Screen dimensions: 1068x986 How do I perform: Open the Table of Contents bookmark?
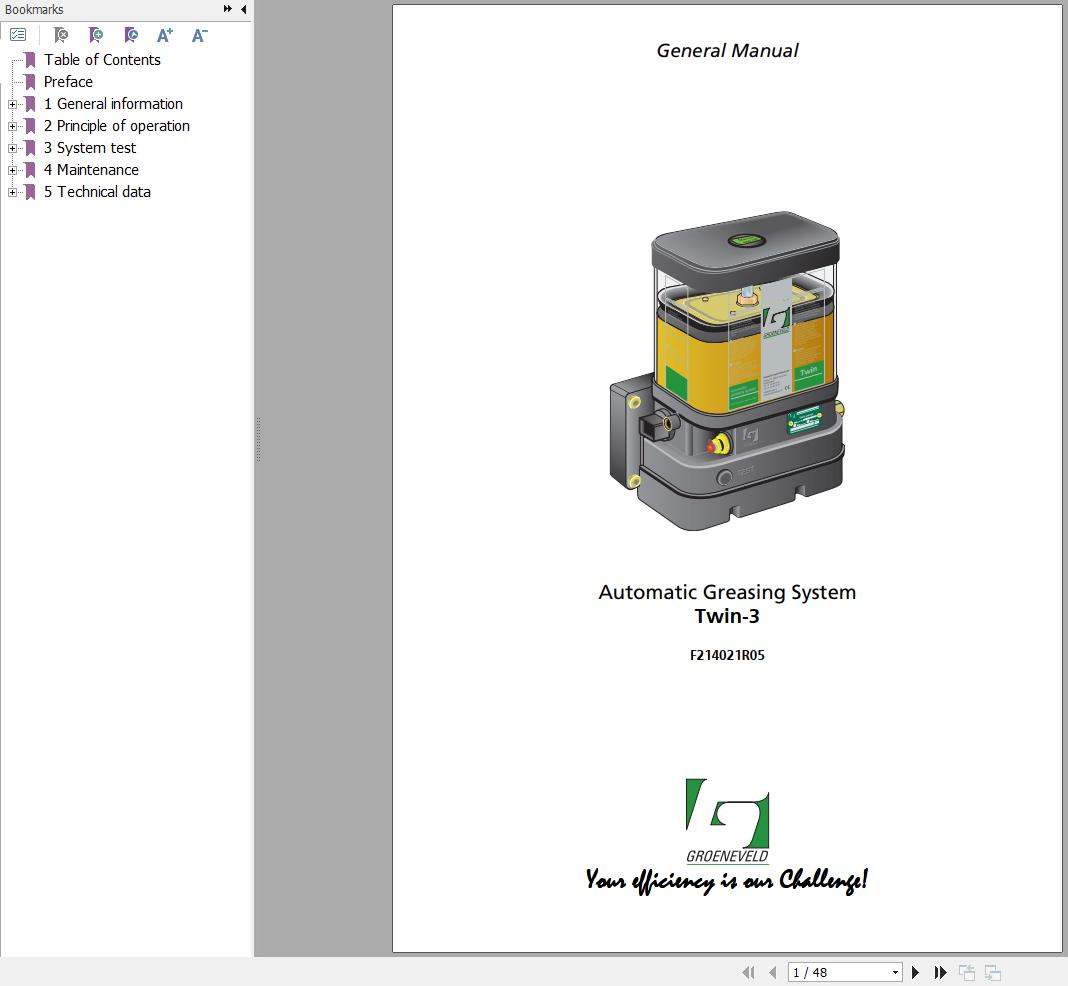coord(101,60)
